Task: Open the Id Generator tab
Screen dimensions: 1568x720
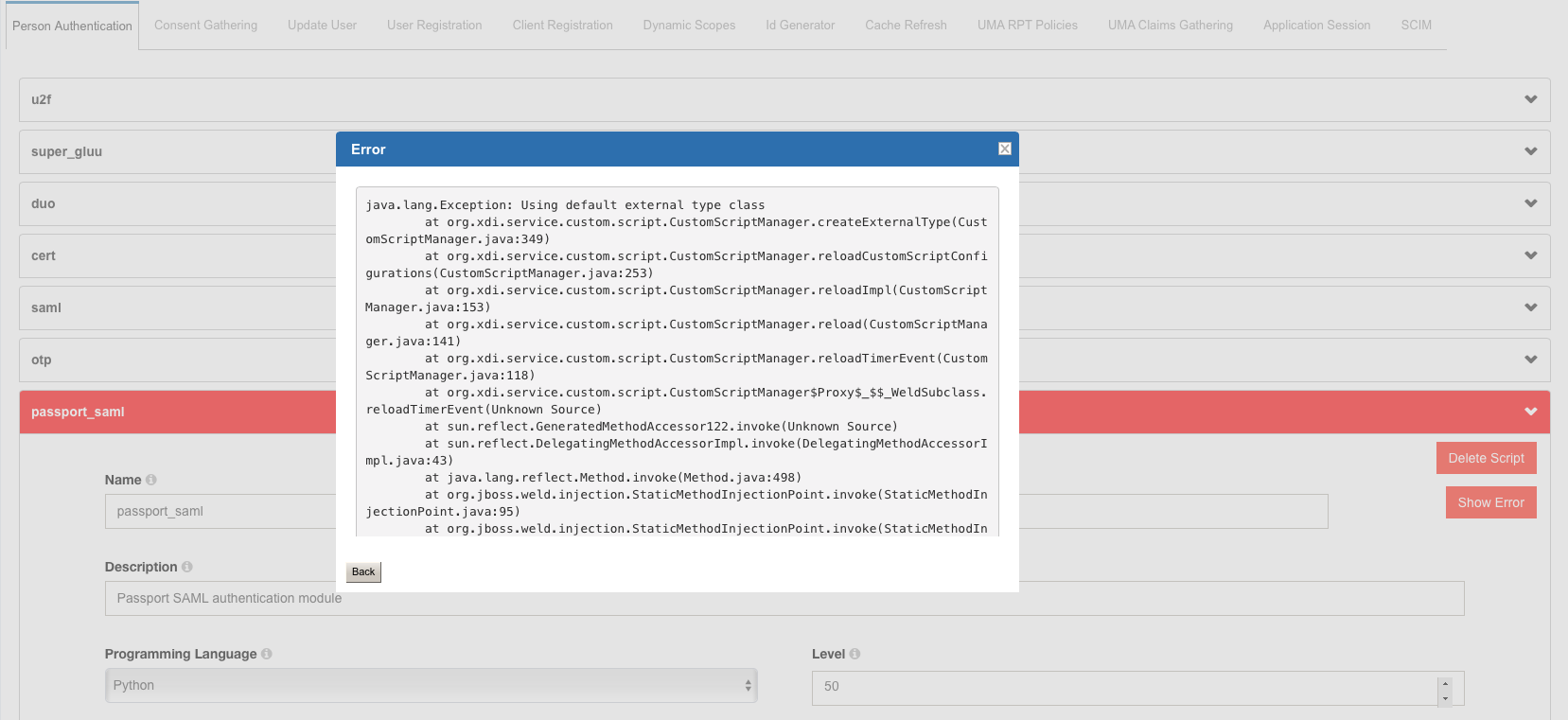Action: pyautogui.click(x=800, y=25)
